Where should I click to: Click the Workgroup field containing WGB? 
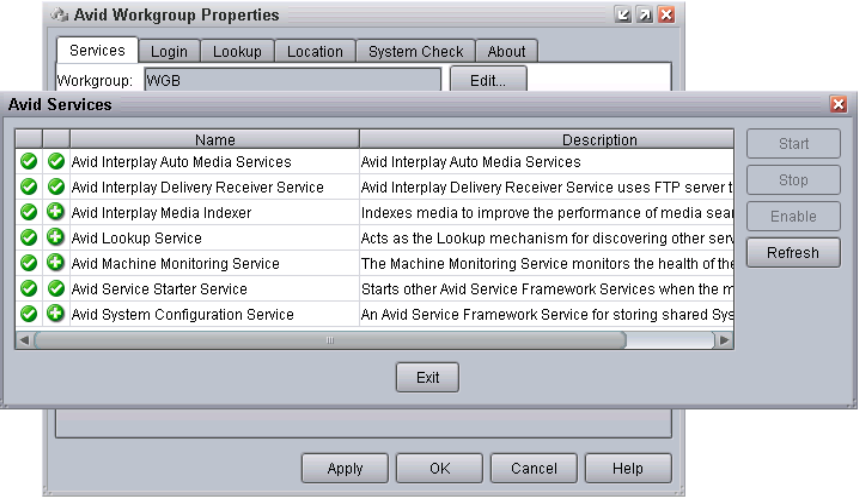point(293,80)
